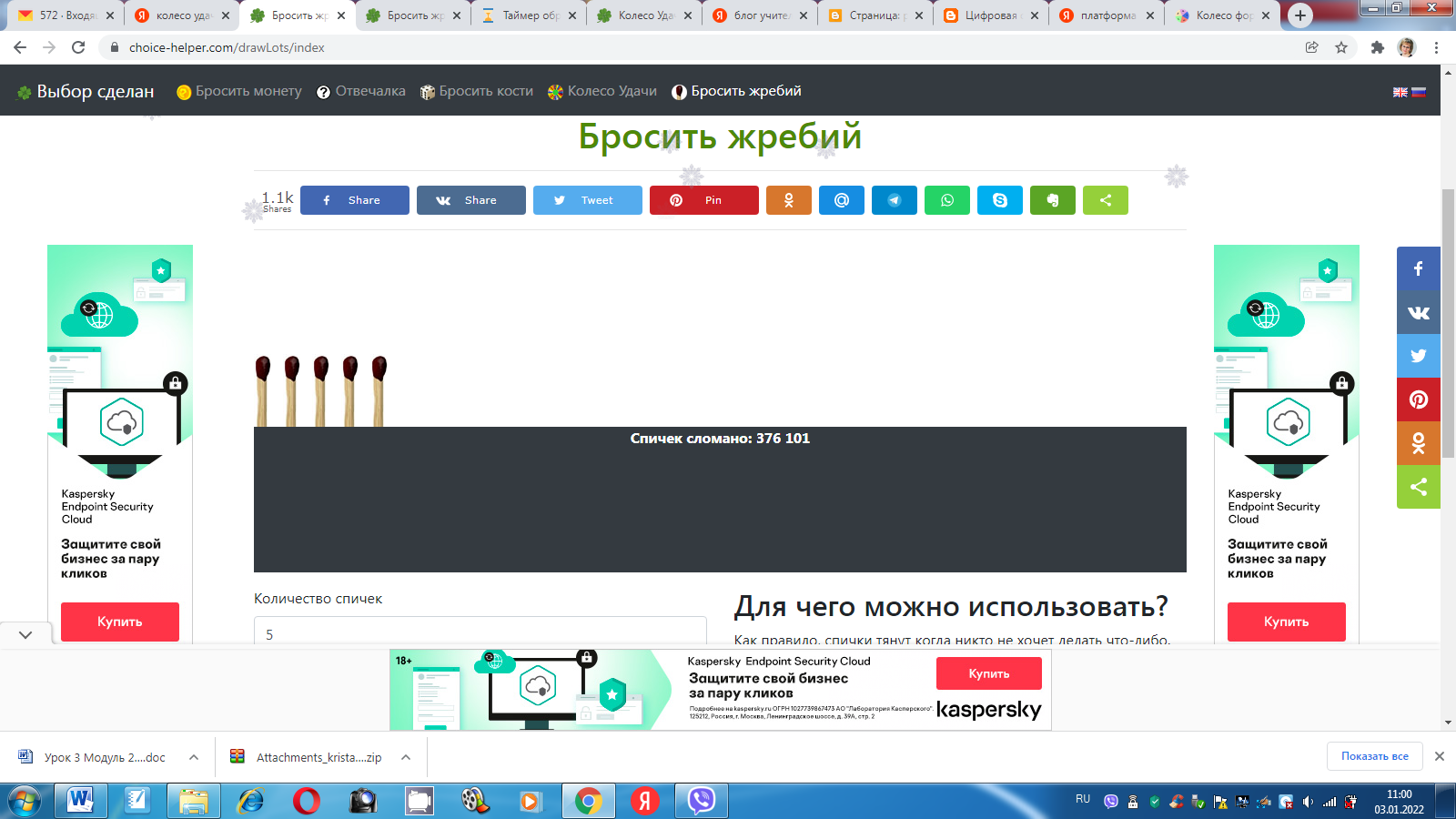Share via WhatsApp icon
The width and height of the screenshot is (1456, 819).
[947, 200]
